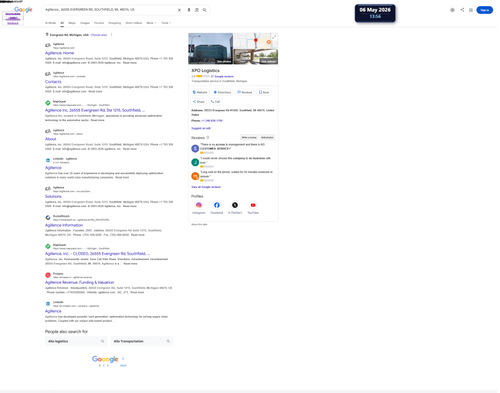Open the settings gear icon in header
500x393 pixels.
pyautogui.click(x=452, y=10)
